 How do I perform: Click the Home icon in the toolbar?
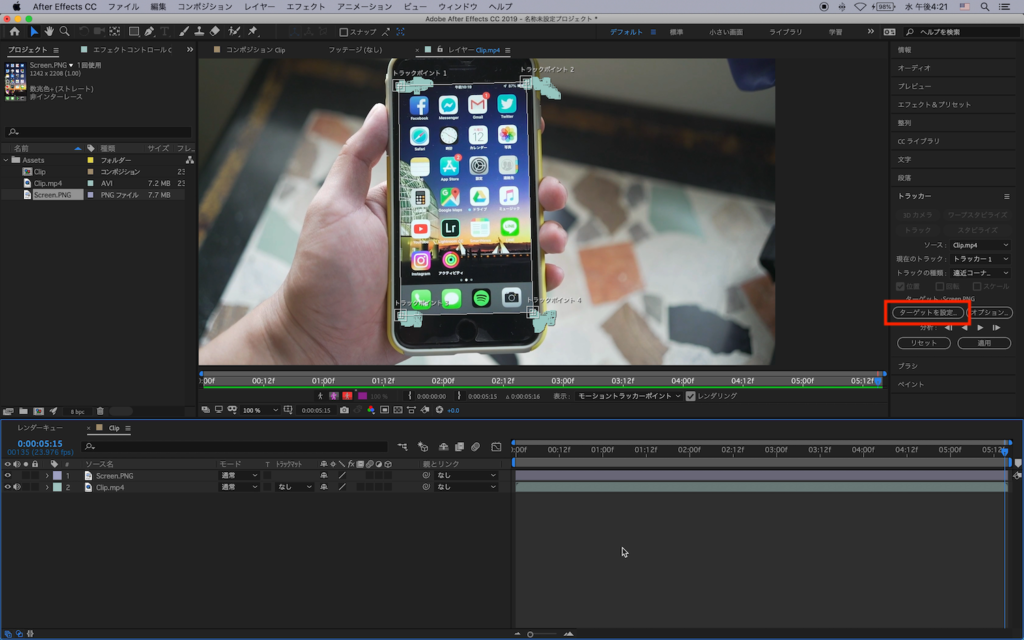pyautogui.click(x=14, y=31)
